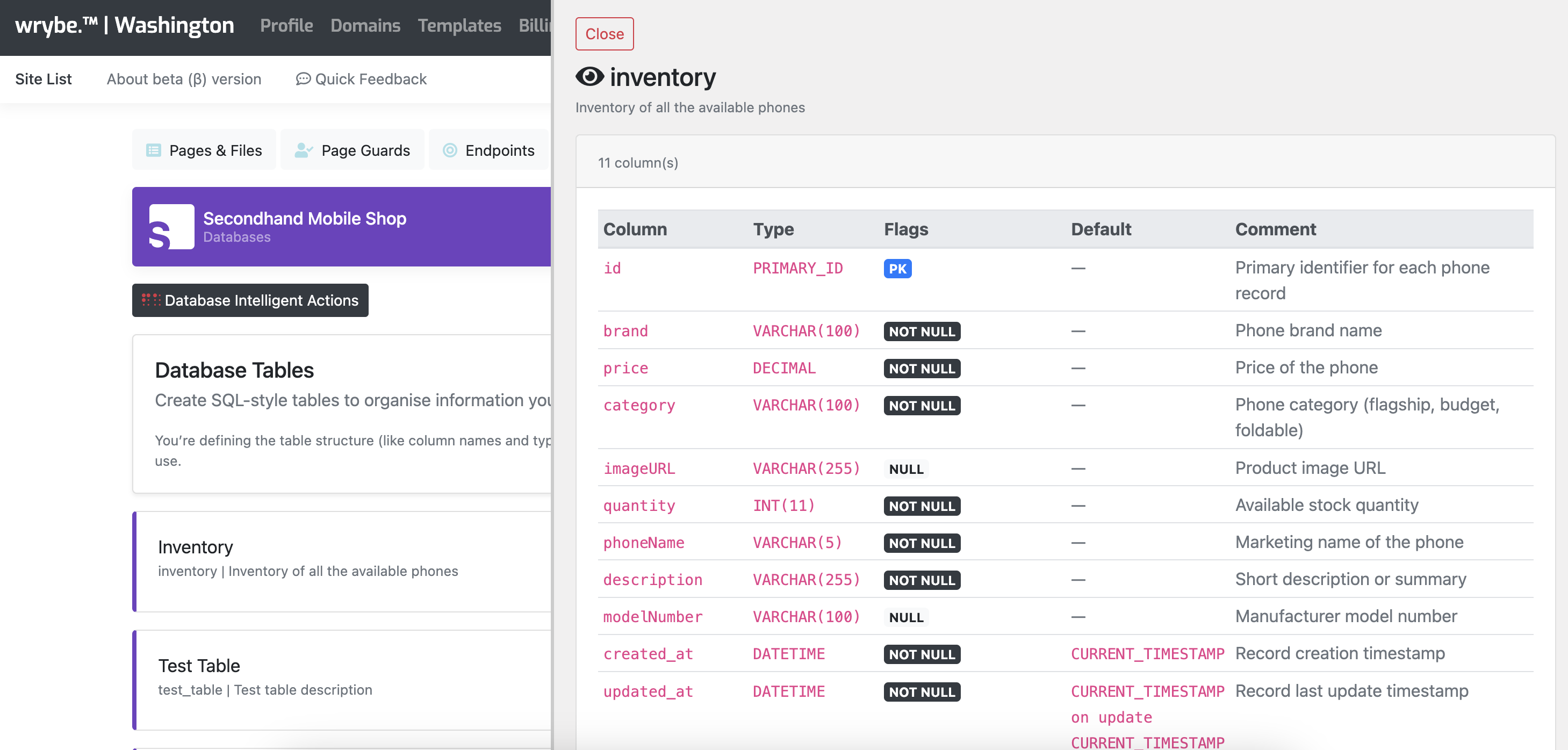The image size is (1568, 750).
Task: Open About beta version link
Action: (x=184, y=79)
